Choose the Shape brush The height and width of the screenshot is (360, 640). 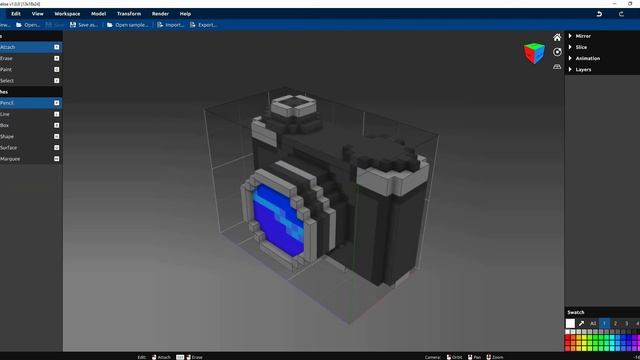[31, 136]
